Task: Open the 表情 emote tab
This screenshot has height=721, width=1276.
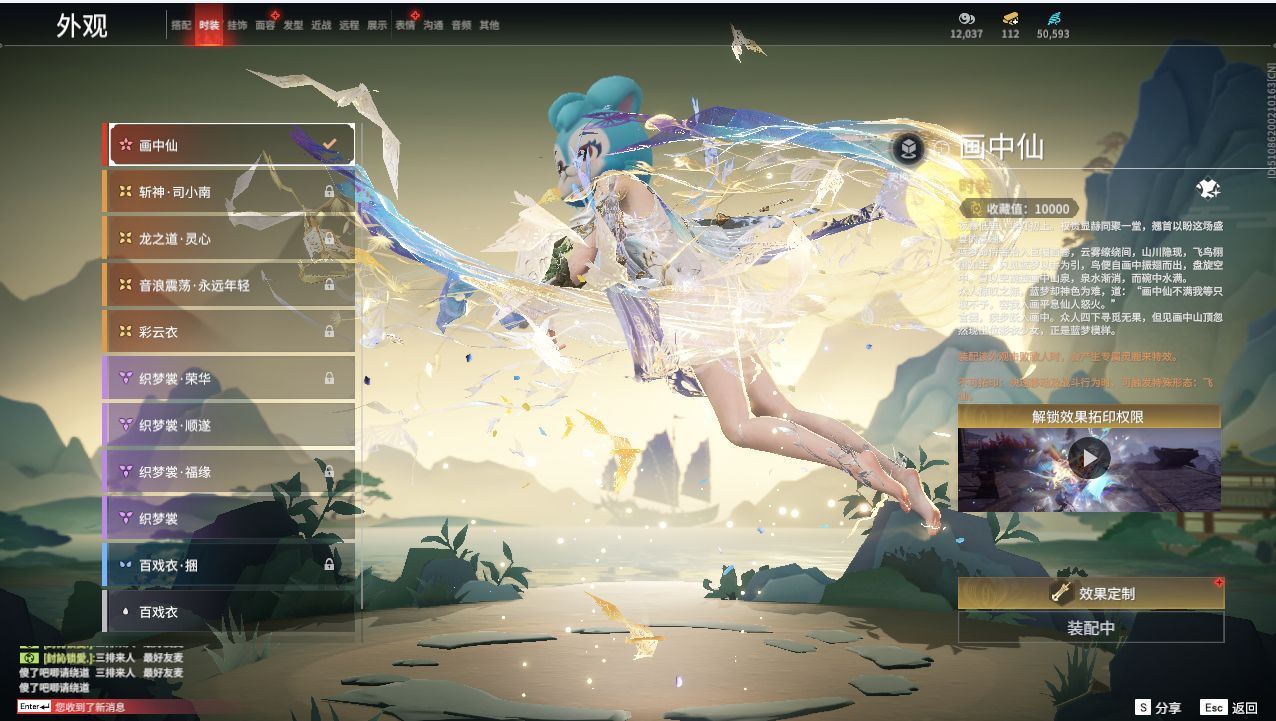Action: click(x=405, y=25)
